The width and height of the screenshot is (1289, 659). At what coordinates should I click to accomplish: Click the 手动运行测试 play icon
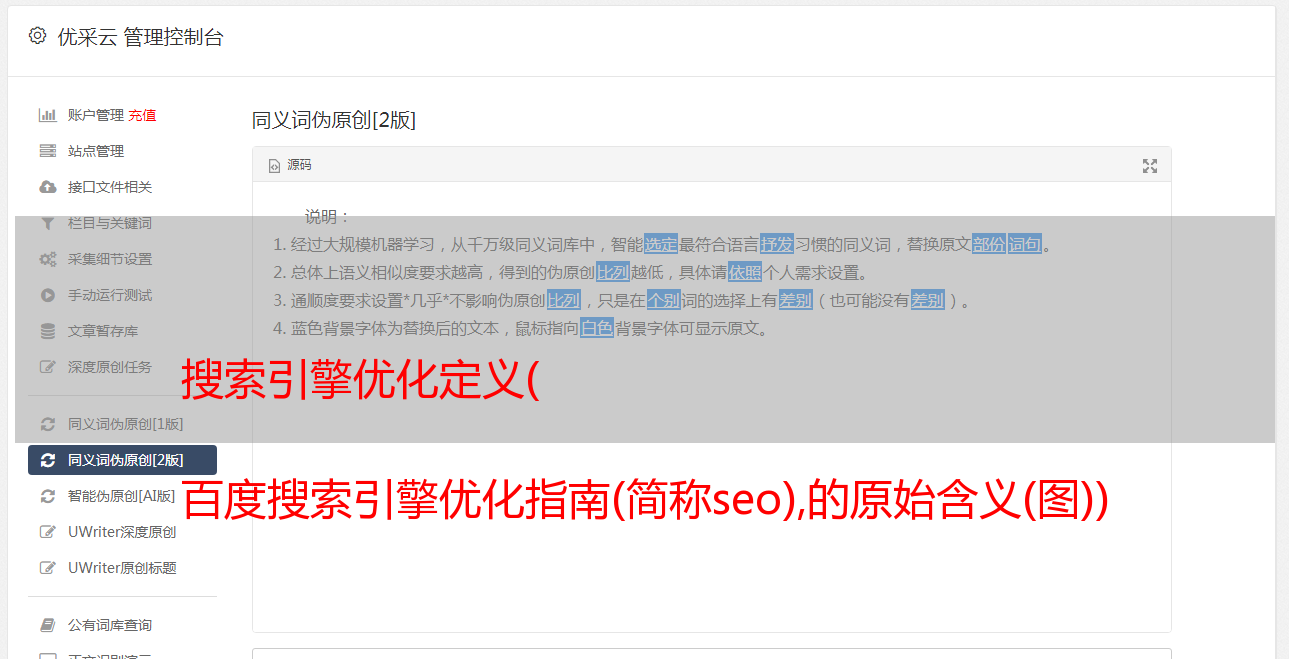click(47, 295)
